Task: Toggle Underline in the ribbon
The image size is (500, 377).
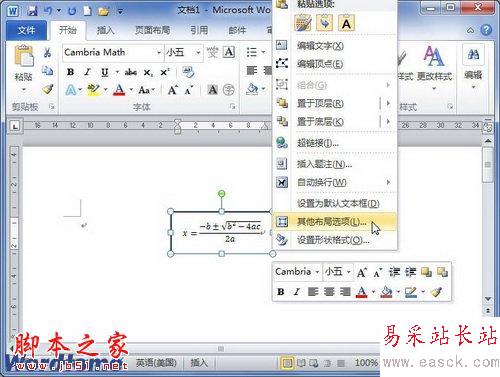Action: (105, 72)
